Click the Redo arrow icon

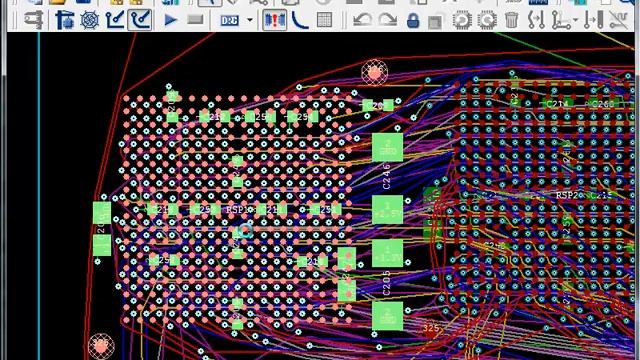[x=387, y=20]
